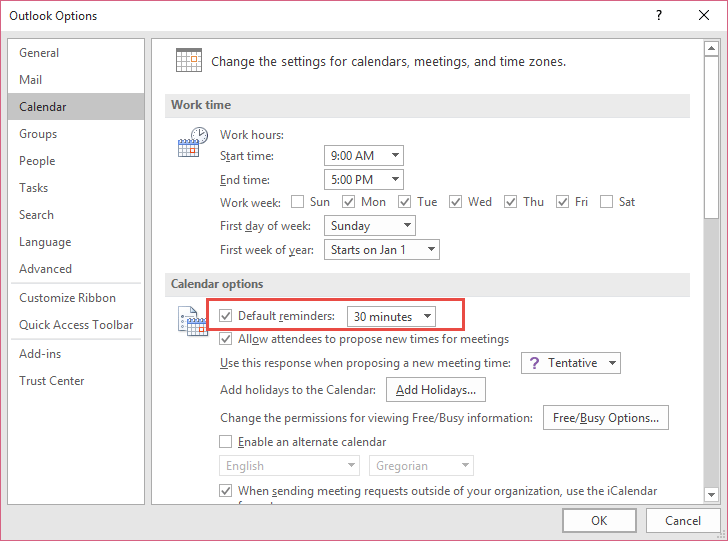Select the Search category

[x=76, y=215]
